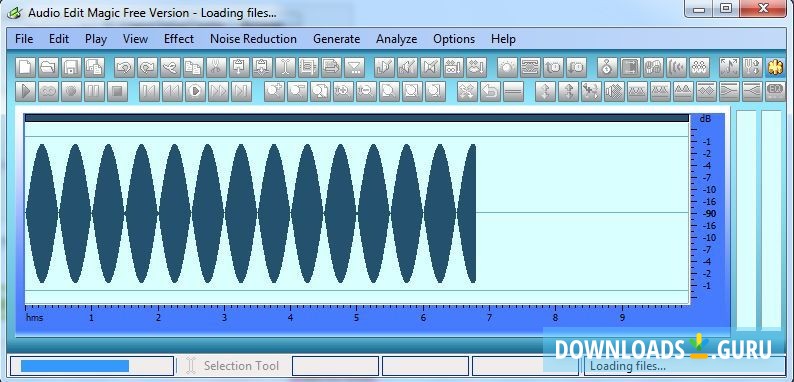
Task: Cut selection with the scissors icon
Action: point(216,67)
